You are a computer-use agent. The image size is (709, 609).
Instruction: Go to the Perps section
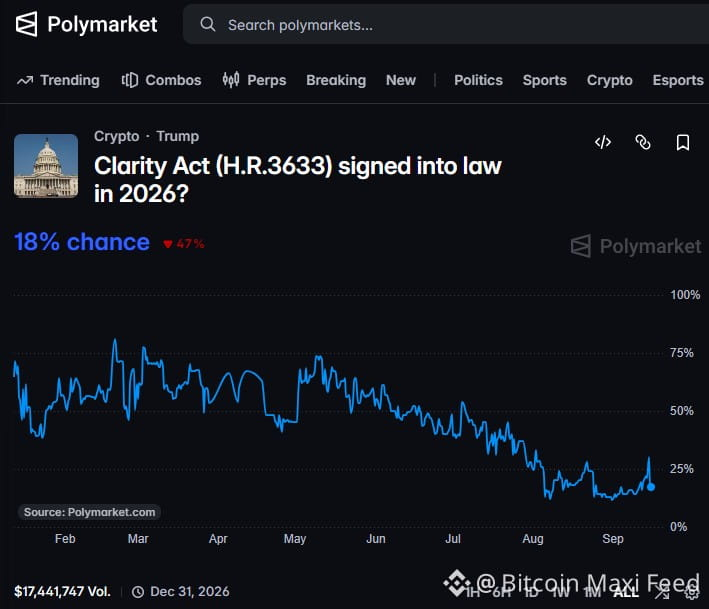[254, 80]
